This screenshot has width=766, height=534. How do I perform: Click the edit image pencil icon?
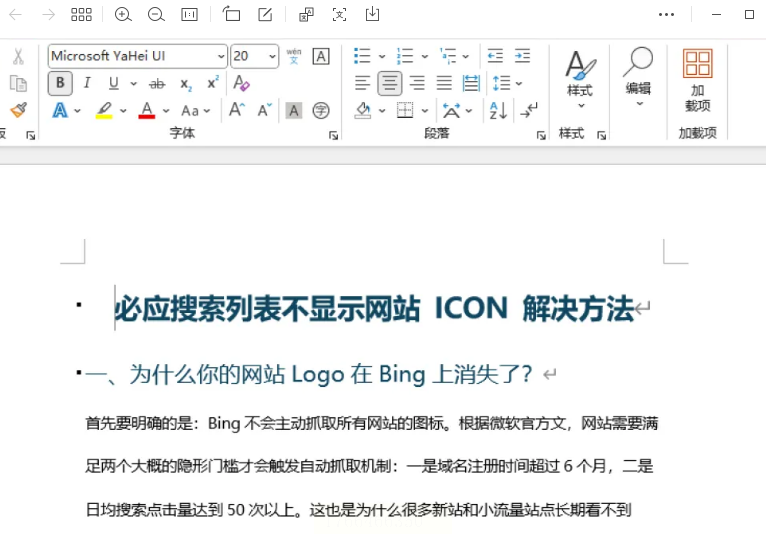(x=265, y=15)
